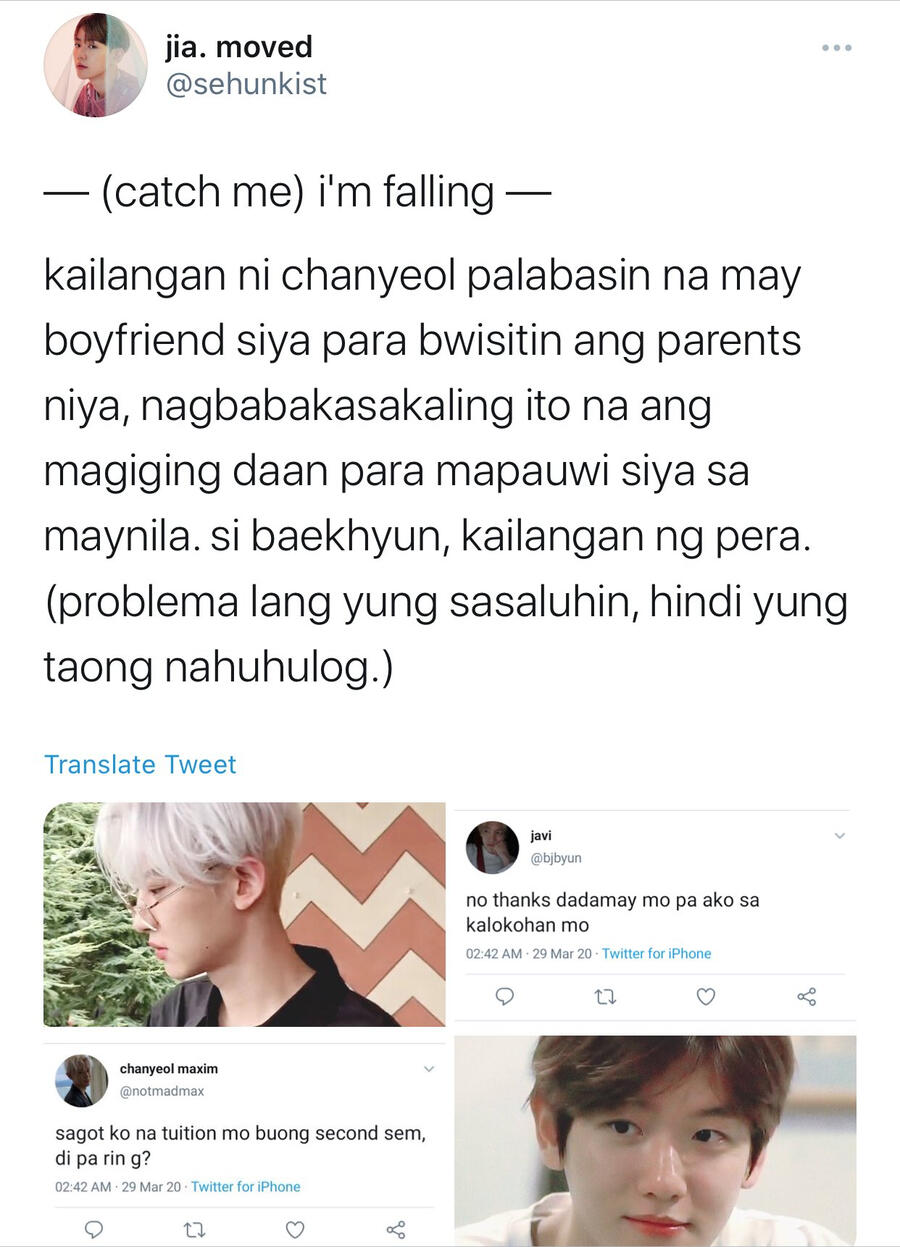Viewport: 900px width, 1247px height.
Task: Open the three-dot more options menu
Action: click(836, 48)
